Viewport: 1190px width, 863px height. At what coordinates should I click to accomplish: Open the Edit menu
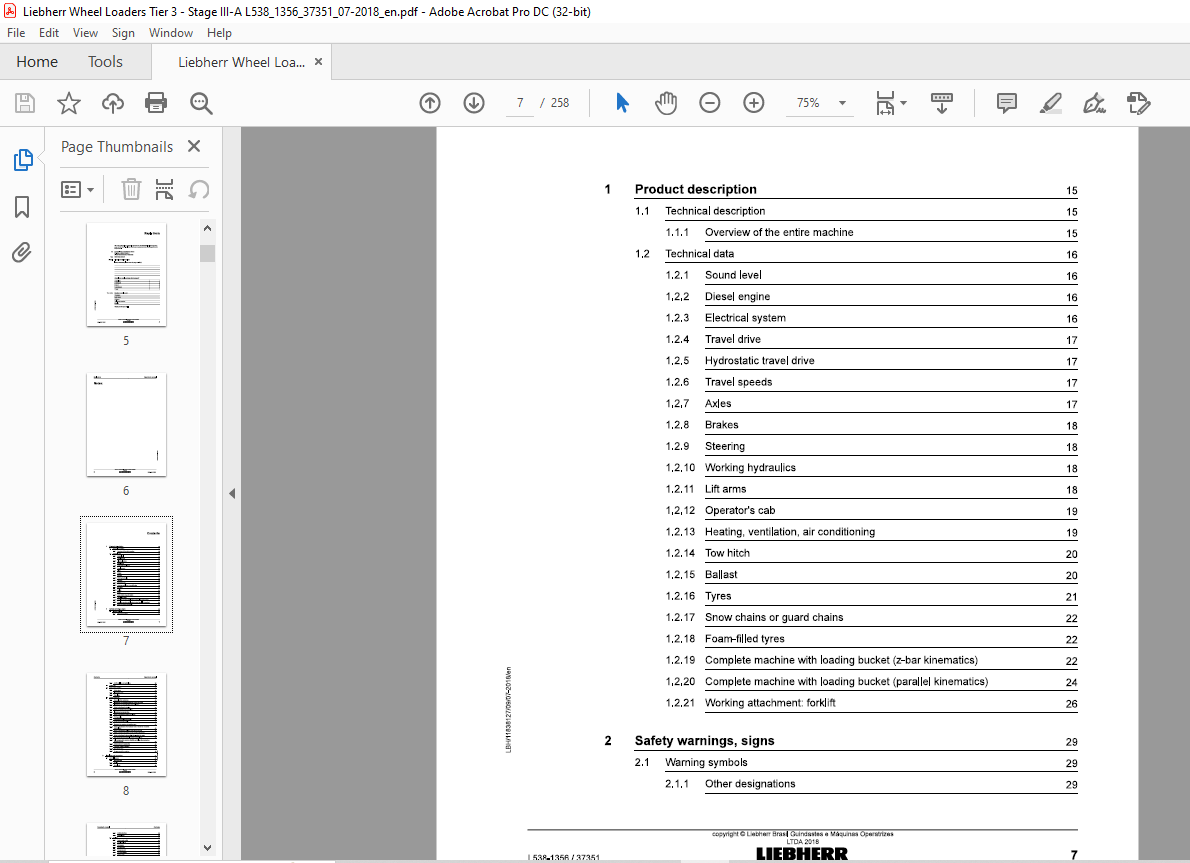pyautogui.click(x=49, y=33)
